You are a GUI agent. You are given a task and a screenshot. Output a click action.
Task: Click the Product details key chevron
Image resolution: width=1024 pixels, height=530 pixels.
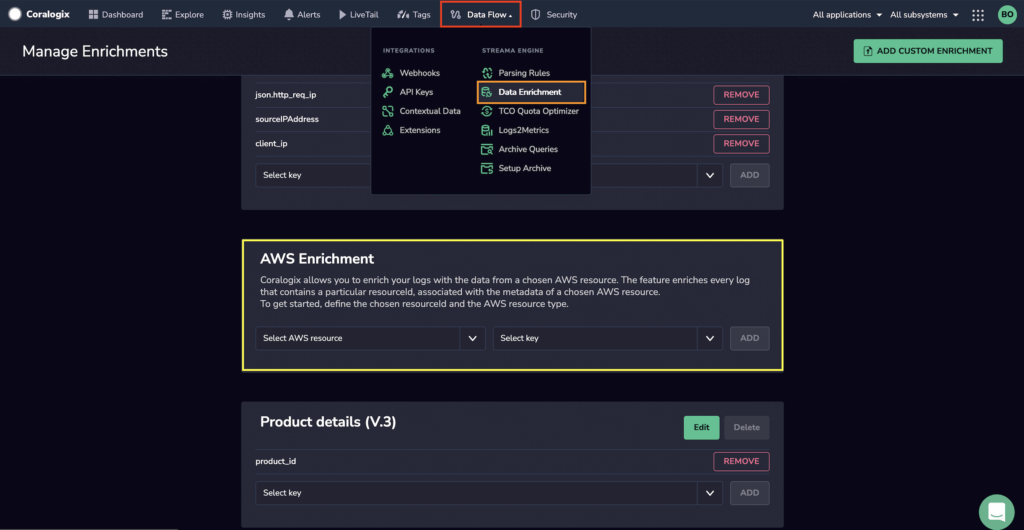[710, 493]
